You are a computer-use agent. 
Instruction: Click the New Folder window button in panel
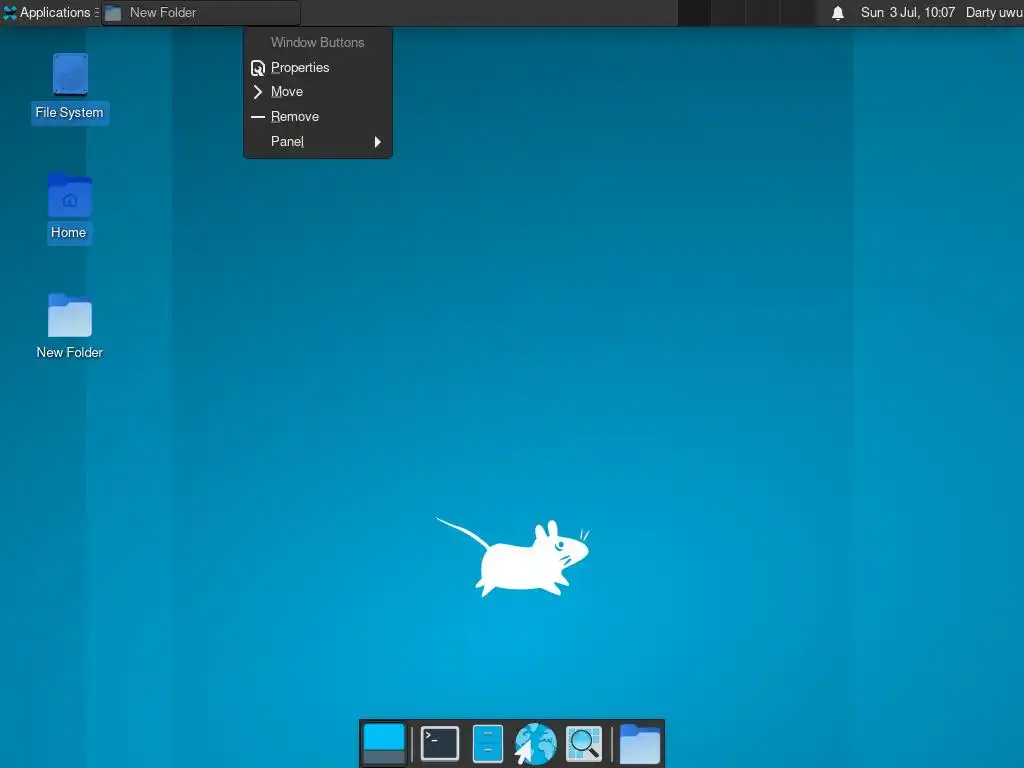tap(200, 12)
